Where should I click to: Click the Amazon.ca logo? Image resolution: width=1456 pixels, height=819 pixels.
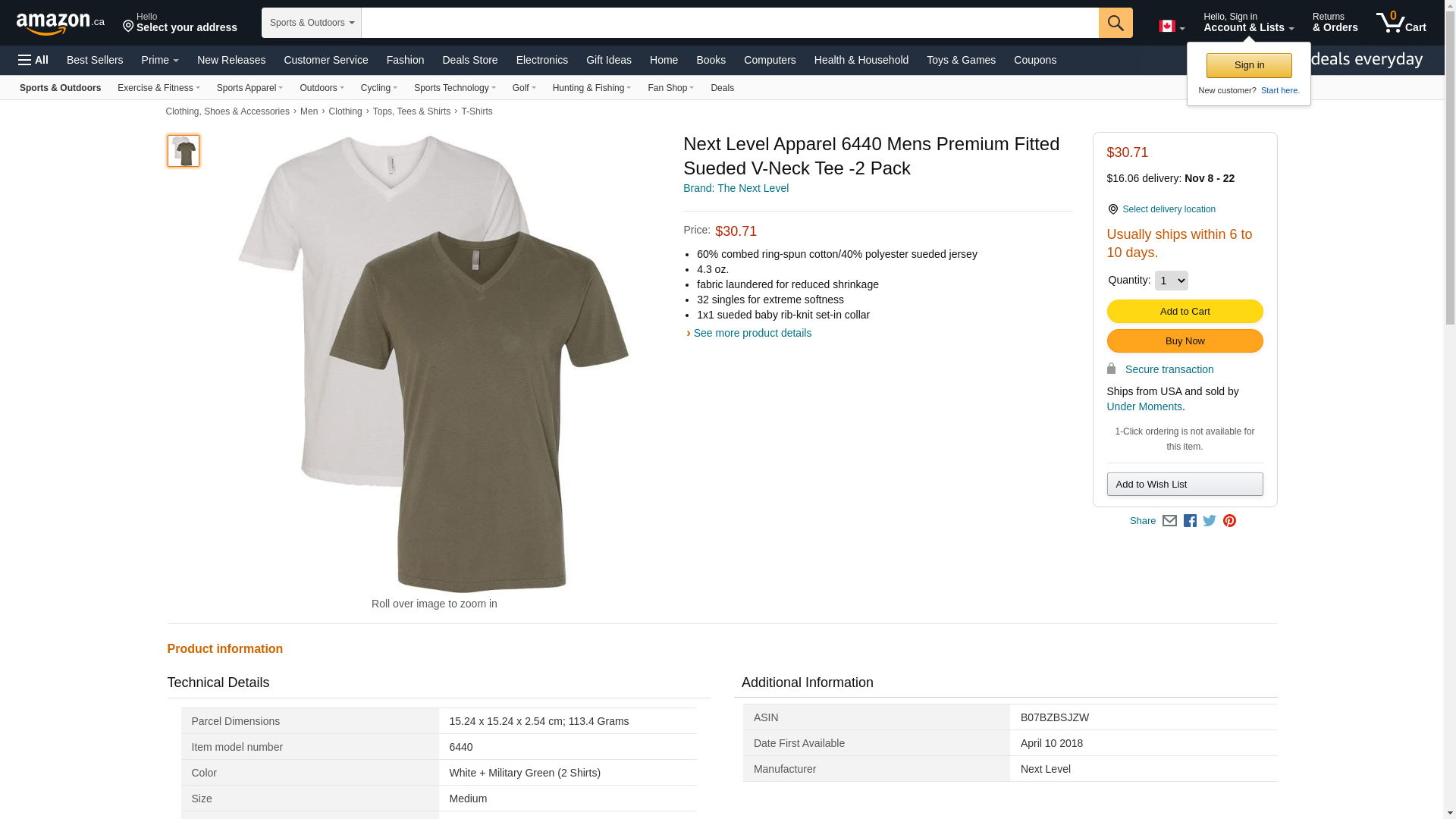click(x=61, y=24)
